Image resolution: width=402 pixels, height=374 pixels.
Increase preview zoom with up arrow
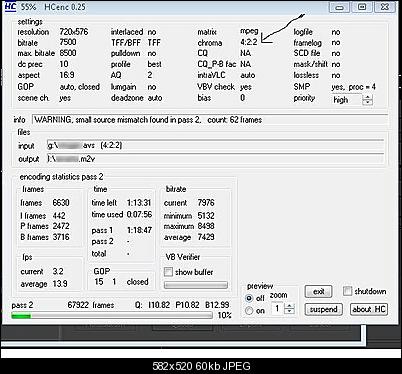[x=290, y=306]
